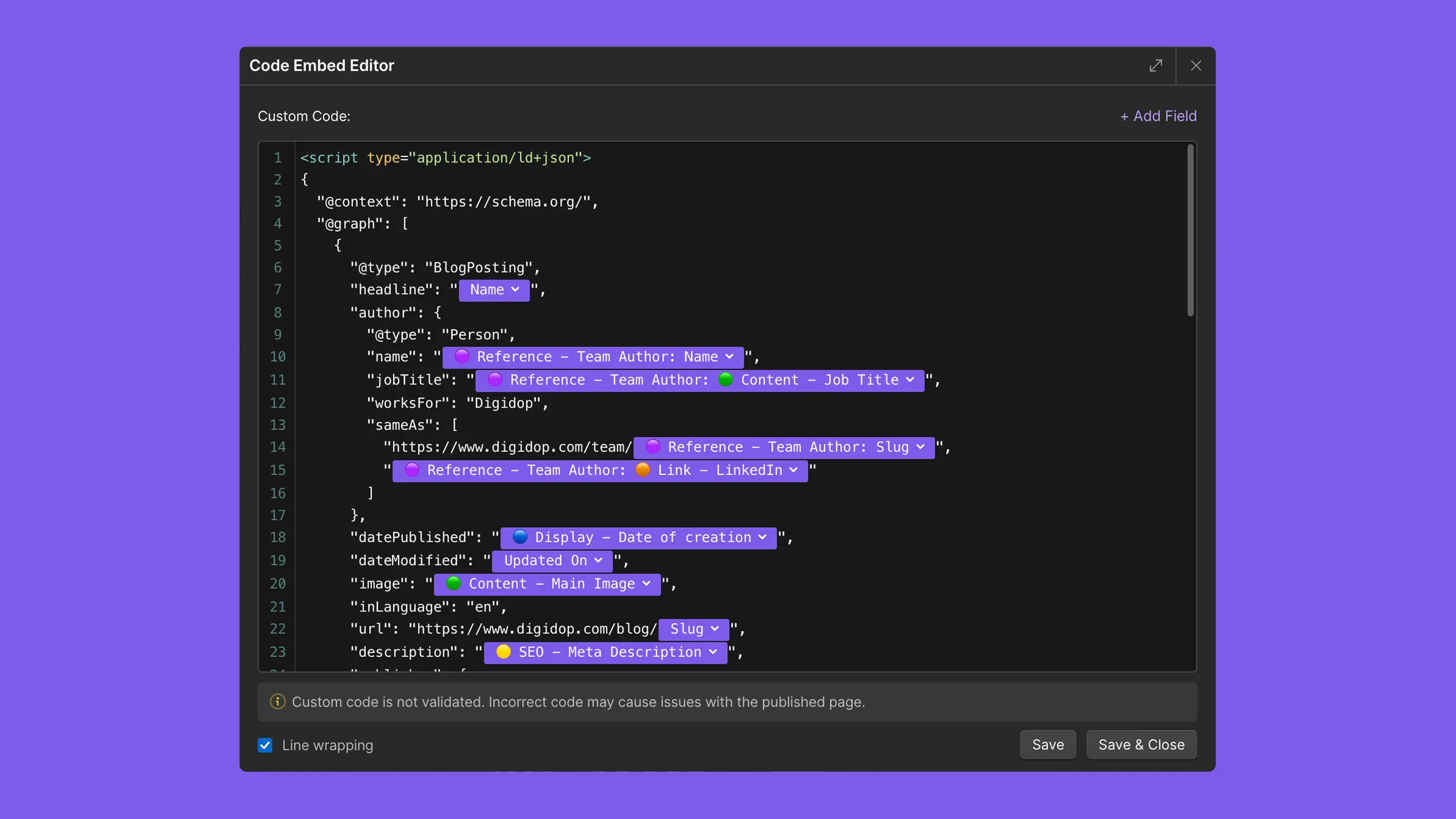Click the code editor vertical scrollbar
The height and width of the screenshot is (819, 1456).
click(1190, 231)
